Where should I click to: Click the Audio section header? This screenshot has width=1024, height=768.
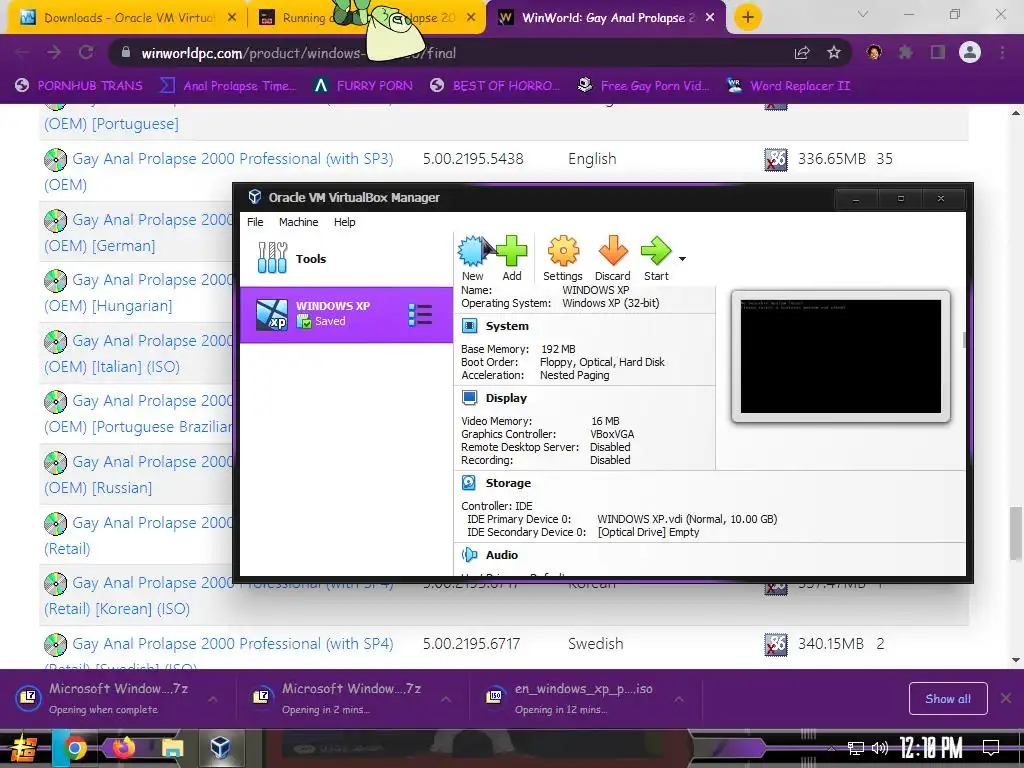pyautogui.click(x=502, y=554)
